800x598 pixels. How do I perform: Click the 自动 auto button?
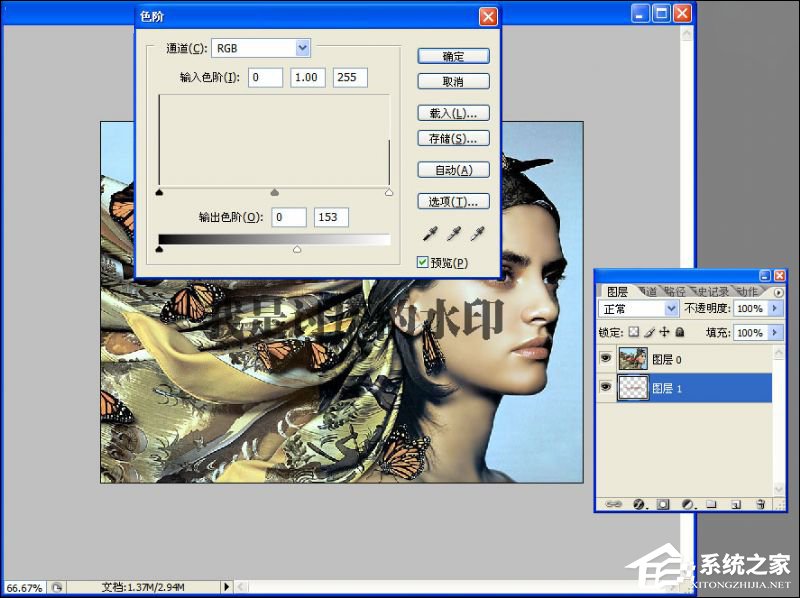[x=452, y=169]
